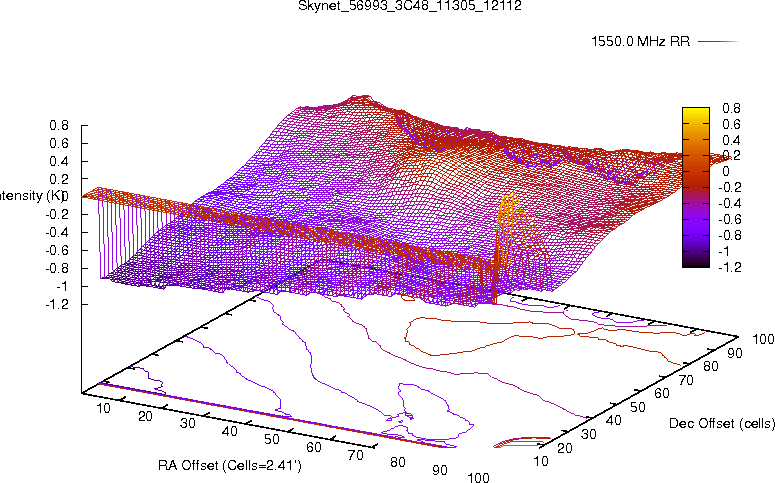Click the 0.4 label on the color bar
The height and width of the screenshot is (483, 775).
pos(732,140)
